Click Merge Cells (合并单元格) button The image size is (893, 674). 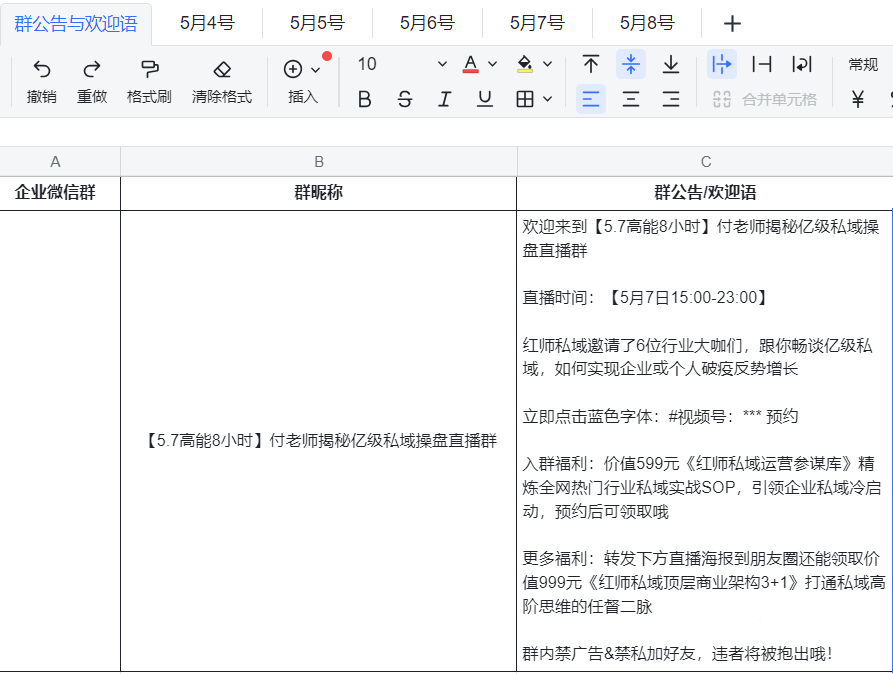pos(765,100)
